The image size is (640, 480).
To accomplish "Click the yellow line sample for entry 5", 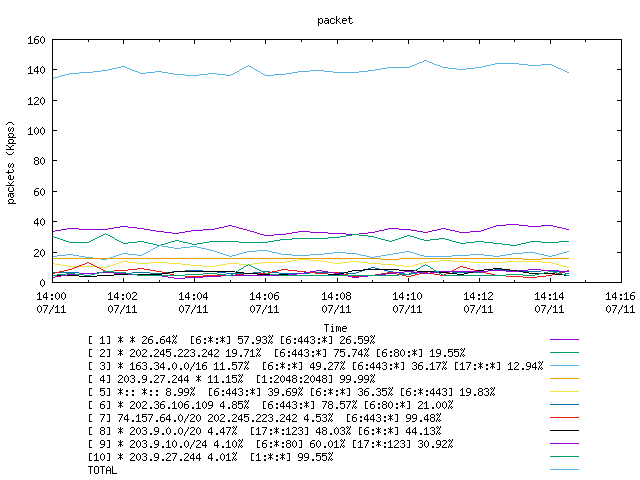I will pyautogui.click(x=564, y=392).
